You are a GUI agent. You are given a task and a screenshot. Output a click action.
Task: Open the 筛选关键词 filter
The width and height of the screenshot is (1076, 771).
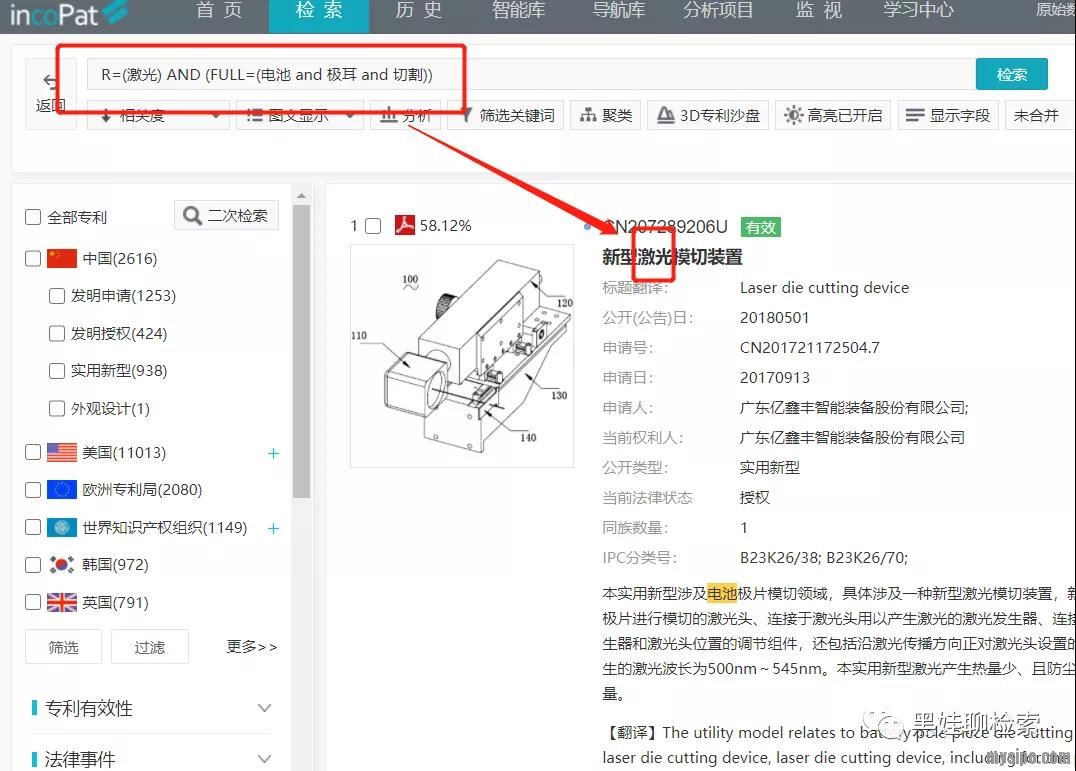pos(505,115)
